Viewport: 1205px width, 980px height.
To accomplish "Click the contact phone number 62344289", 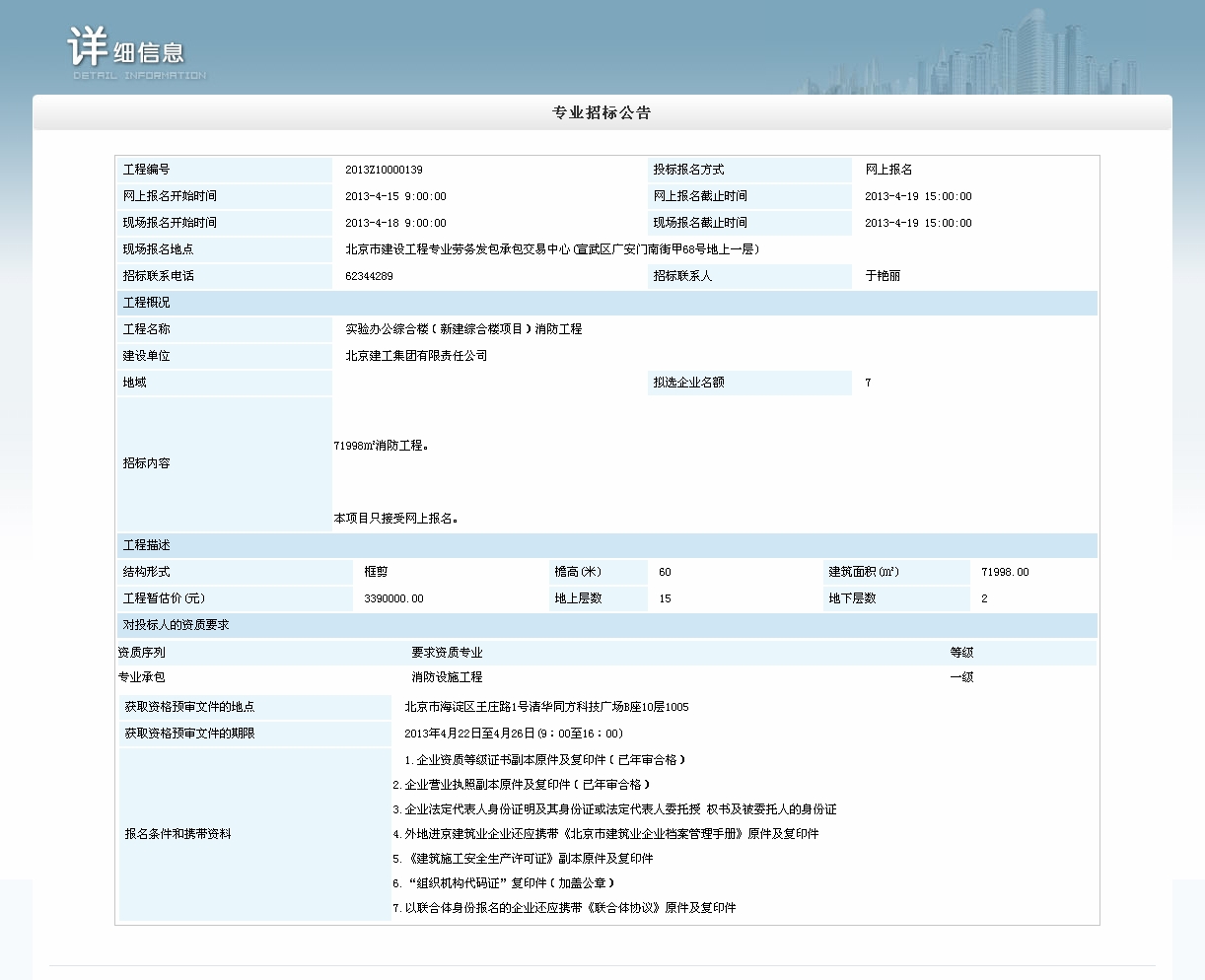I will pos(369,277).
